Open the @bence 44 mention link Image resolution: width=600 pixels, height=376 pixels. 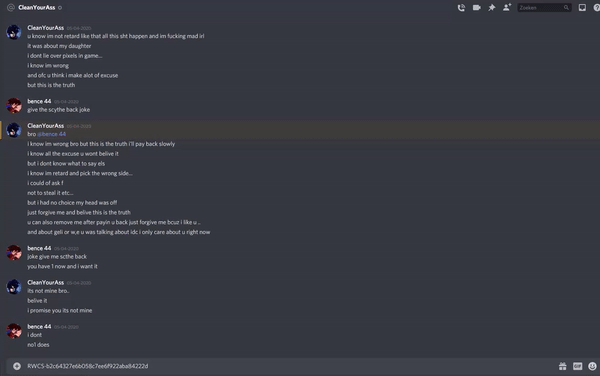52,134
